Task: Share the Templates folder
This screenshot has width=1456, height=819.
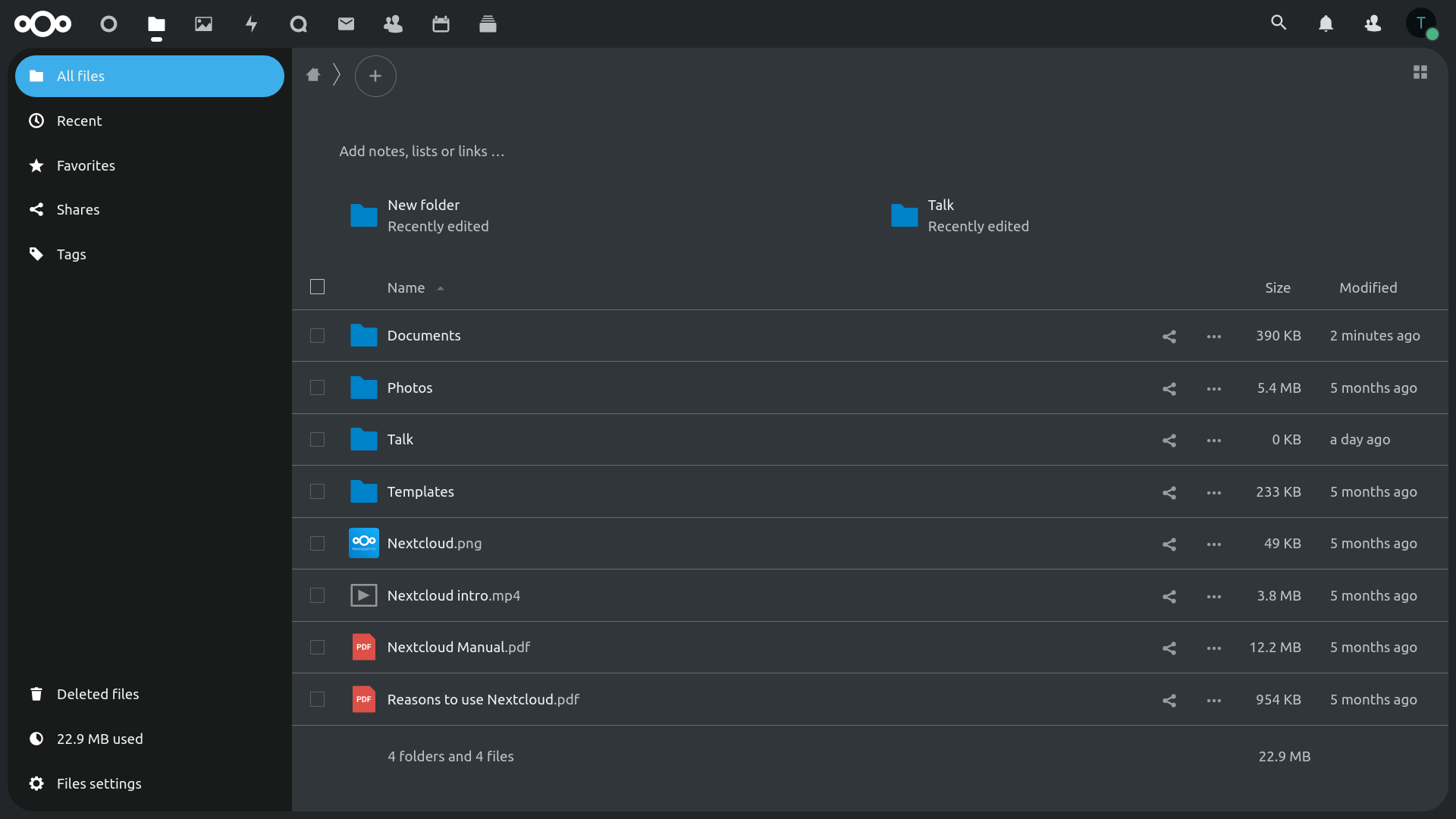Action: pos(1169,492)
